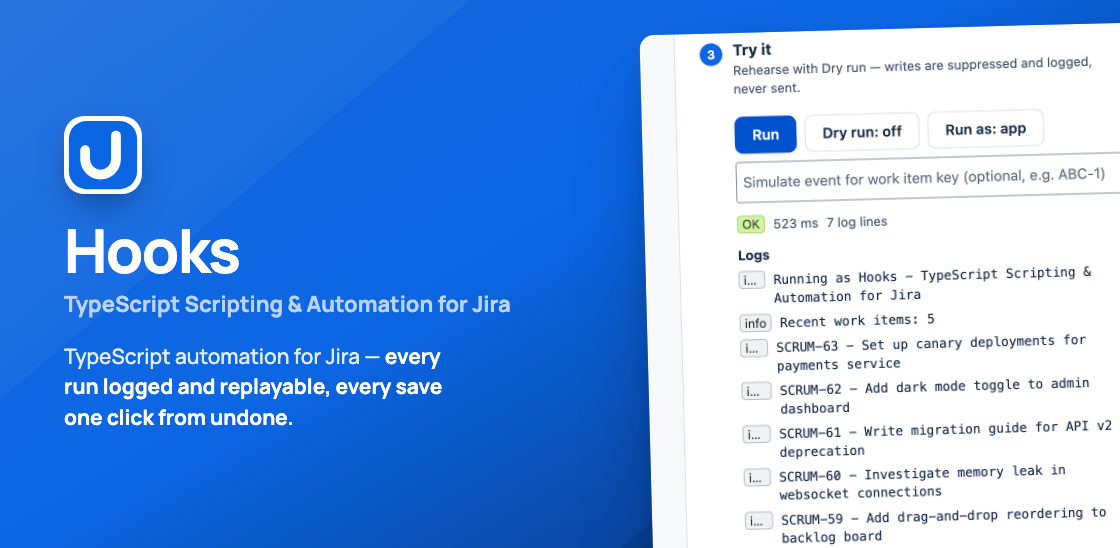This screenshot has width=1120, height=548.
Task: Click the info badge beside Recent work items
Action: click(x=756, y=324)
